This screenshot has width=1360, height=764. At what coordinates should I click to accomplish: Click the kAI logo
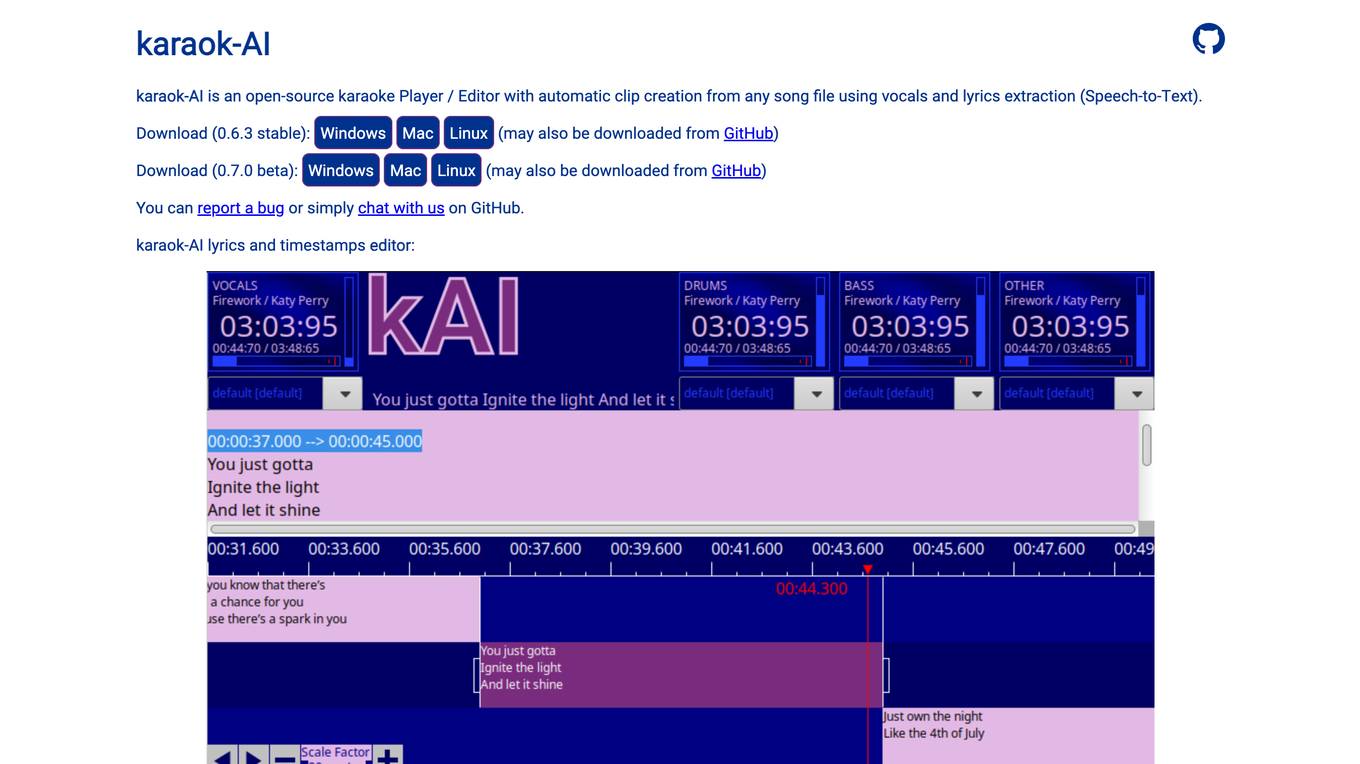[x=444, y=316]
